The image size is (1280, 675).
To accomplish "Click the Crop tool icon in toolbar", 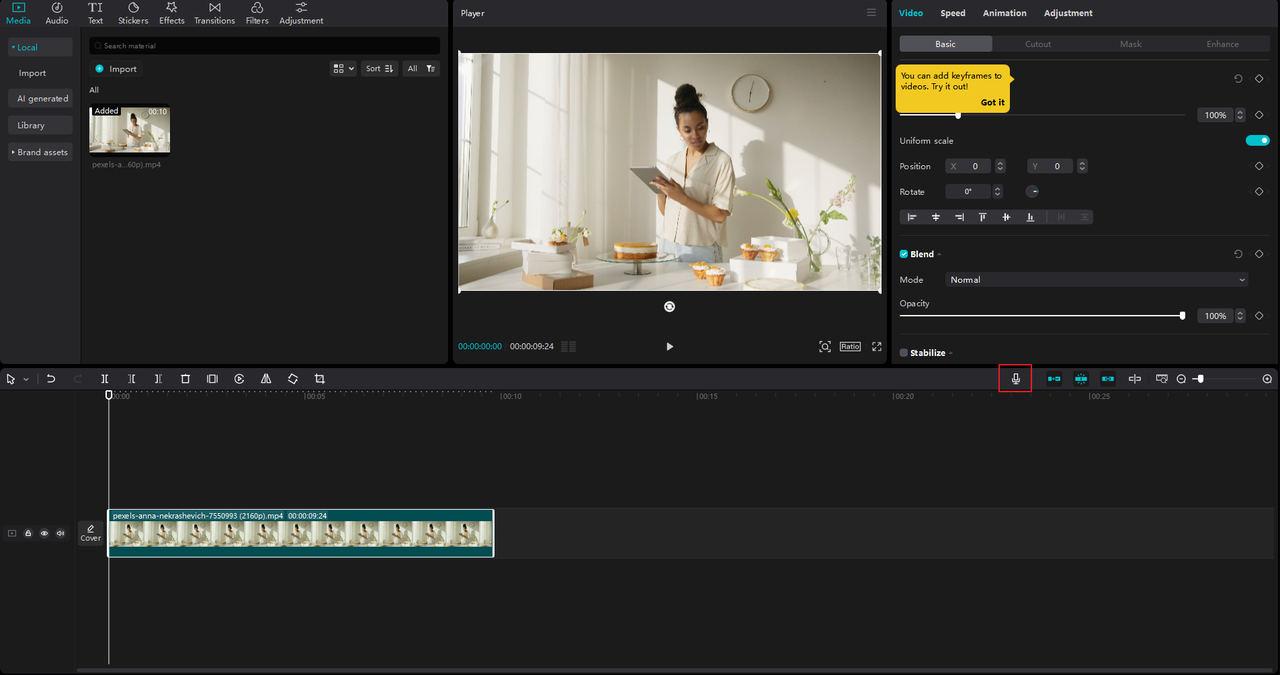I will [320, 379].
